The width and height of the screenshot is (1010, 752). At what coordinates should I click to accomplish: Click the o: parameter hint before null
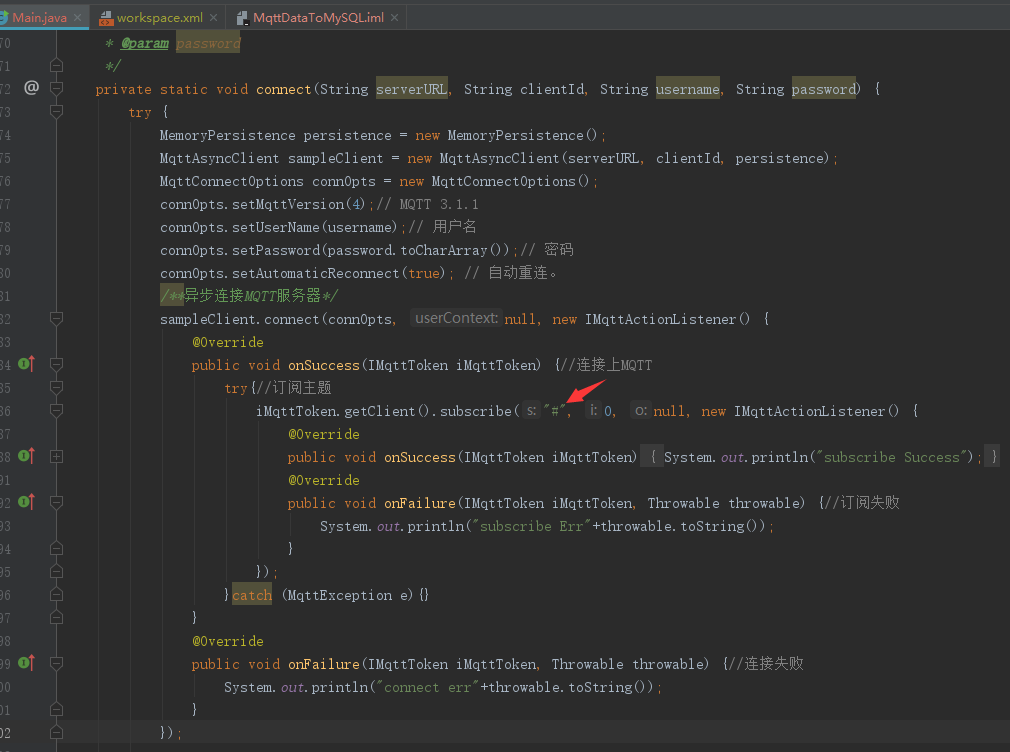click(640, 410)
